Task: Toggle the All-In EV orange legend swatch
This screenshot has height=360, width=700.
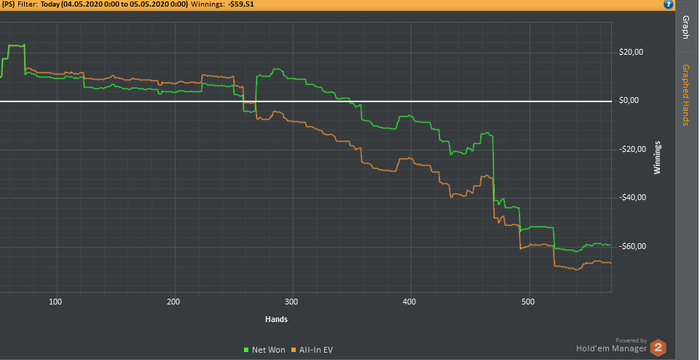Action: [293, 350]
